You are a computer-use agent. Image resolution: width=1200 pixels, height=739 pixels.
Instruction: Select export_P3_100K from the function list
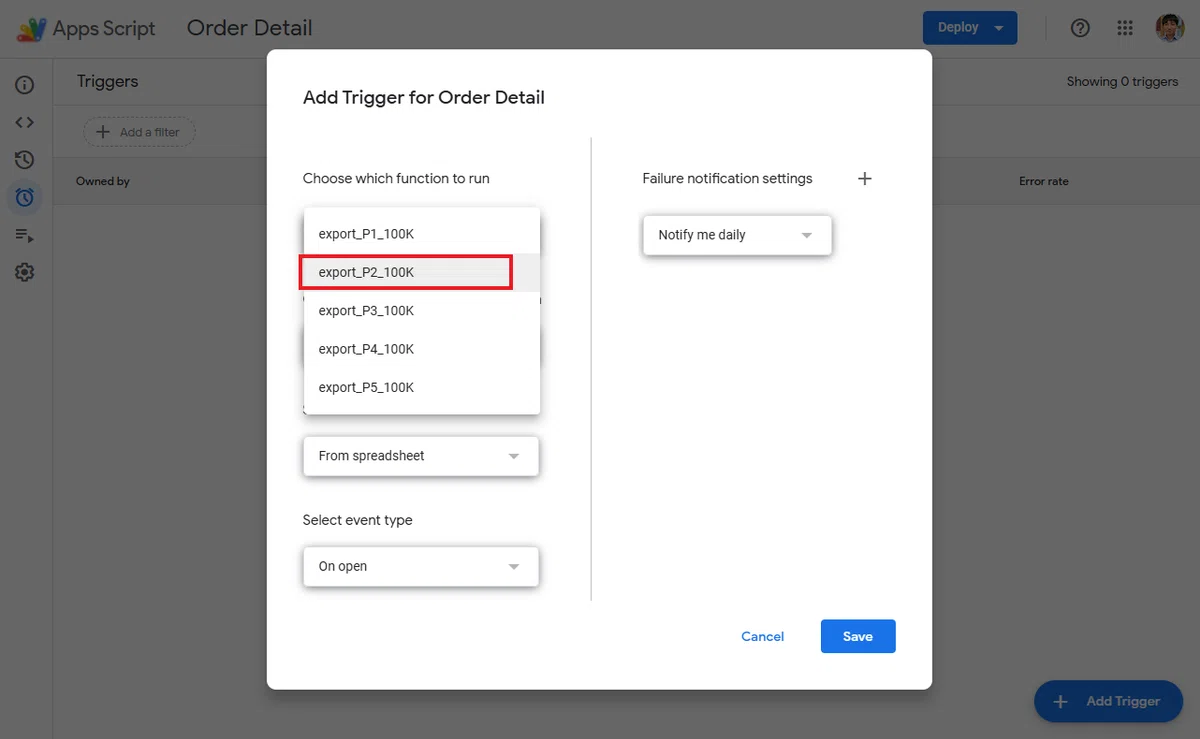[x=422, y=311]
